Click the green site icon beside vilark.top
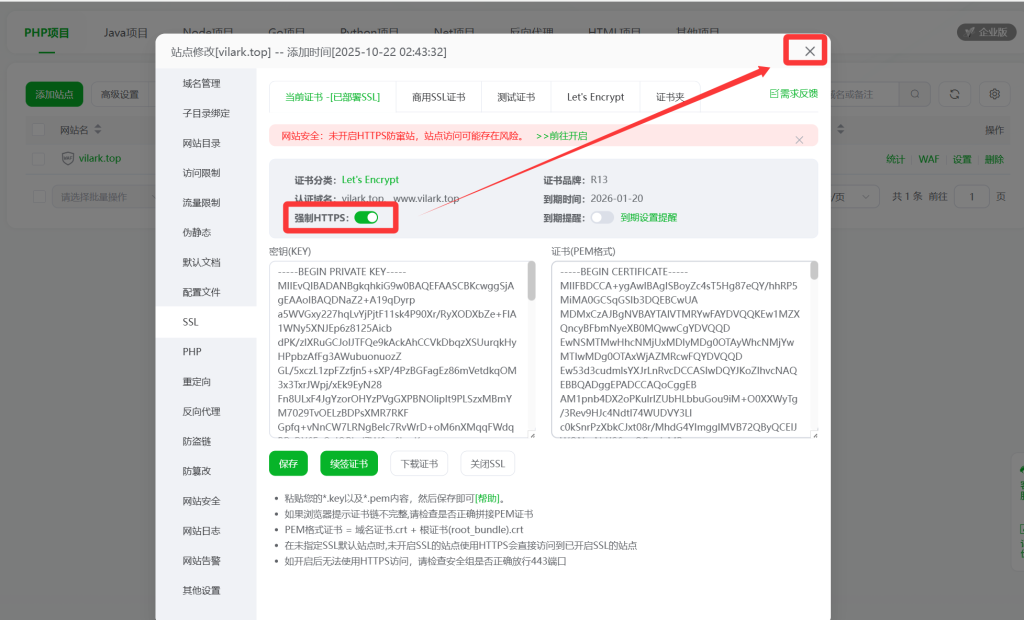This screenshot has width=1024, height=620. (68, 158)
